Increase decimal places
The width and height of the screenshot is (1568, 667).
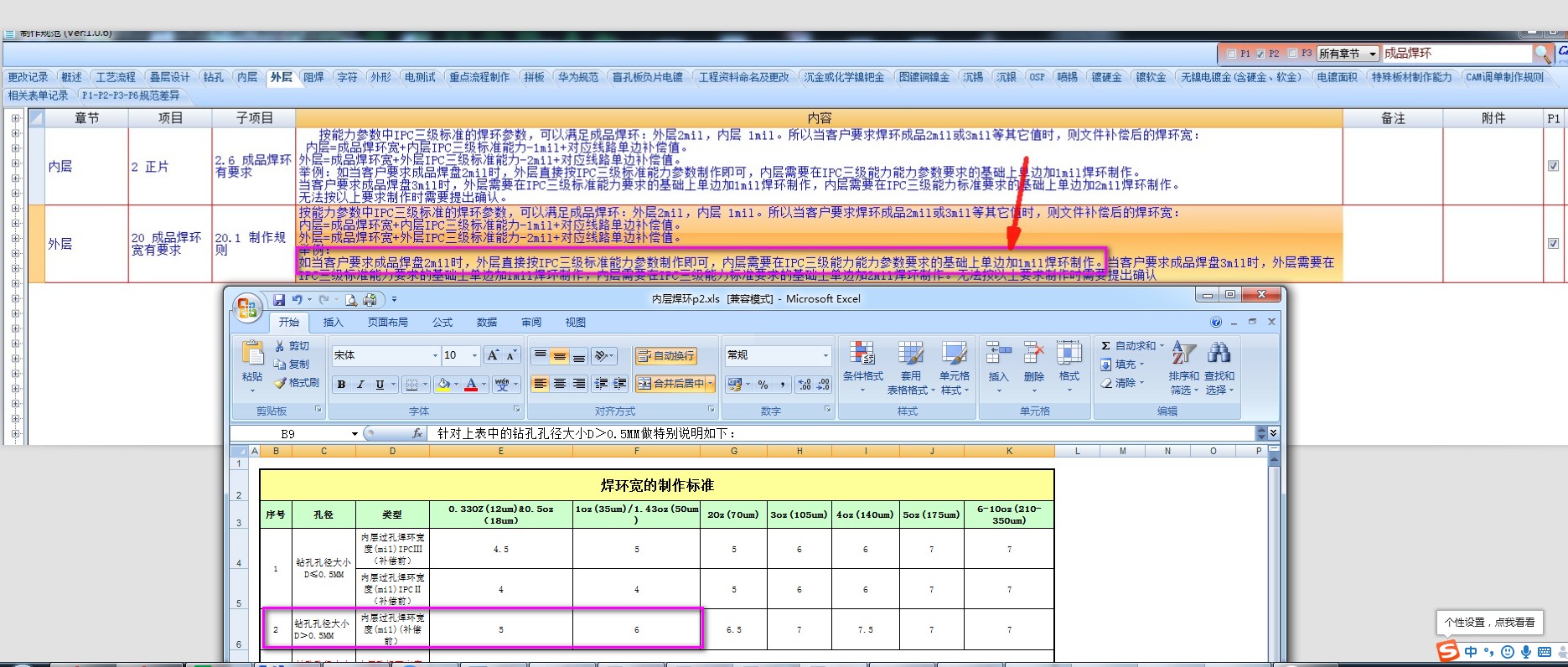805,385
